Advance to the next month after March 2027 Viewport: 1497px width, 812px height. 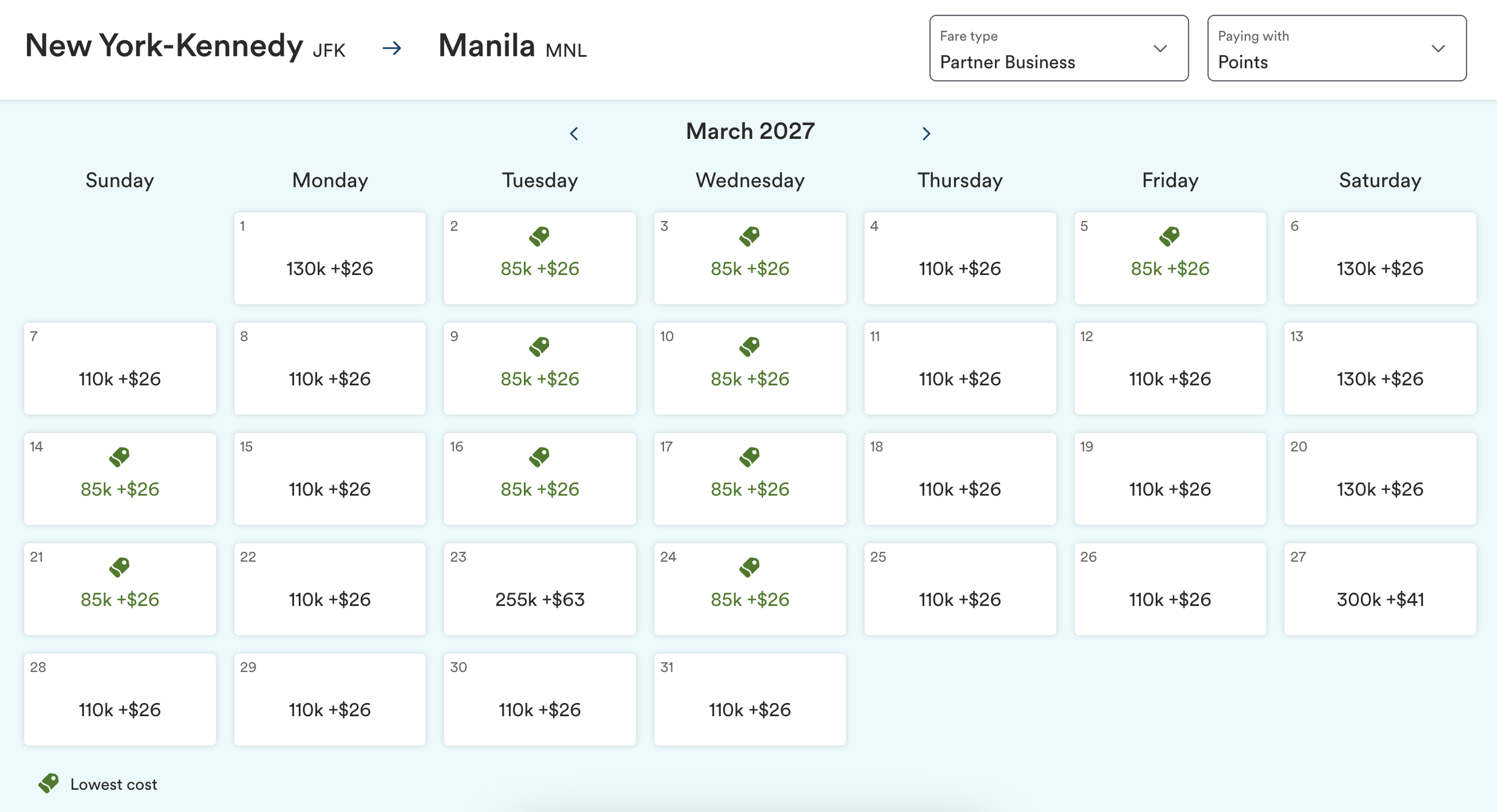pos(926,134)
